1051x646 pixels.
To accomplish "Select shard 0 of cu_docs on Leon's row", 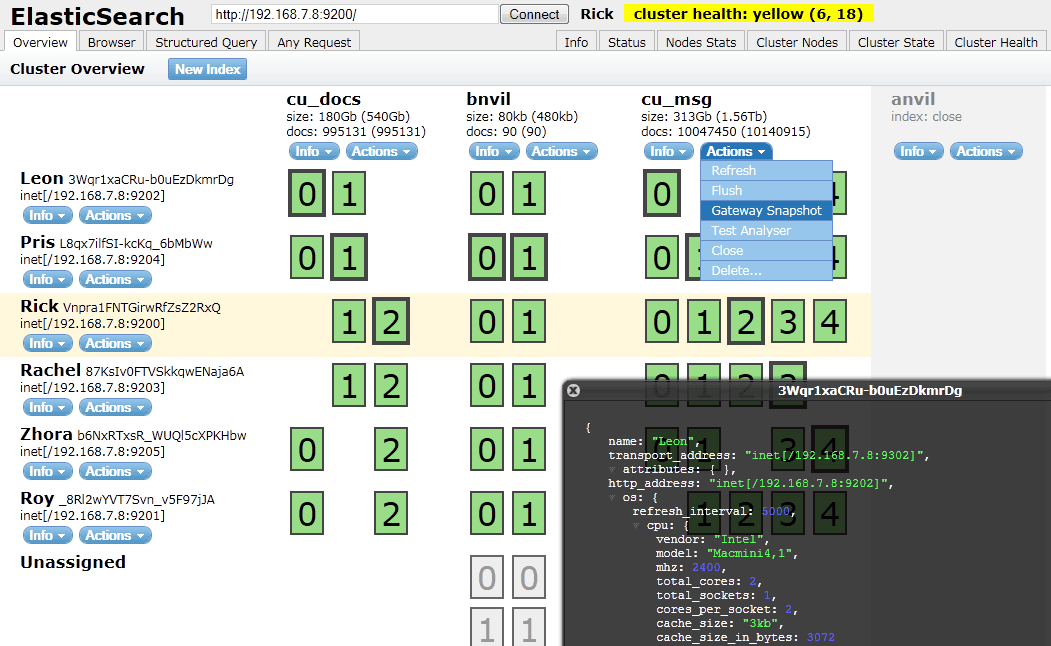I will (307, 192).
